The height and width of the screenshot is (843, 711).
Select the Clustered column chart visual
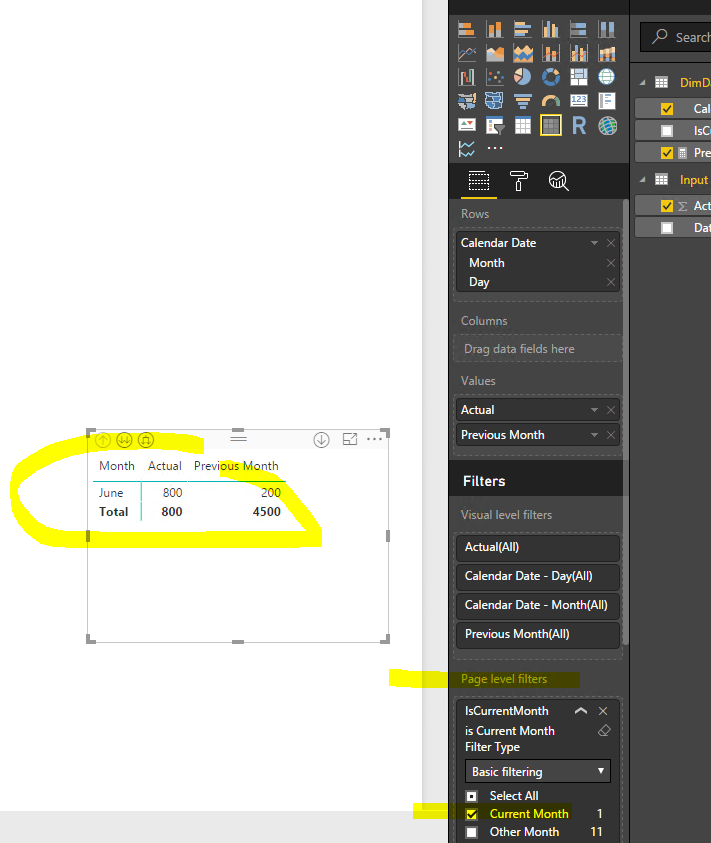tap(551, 30)
